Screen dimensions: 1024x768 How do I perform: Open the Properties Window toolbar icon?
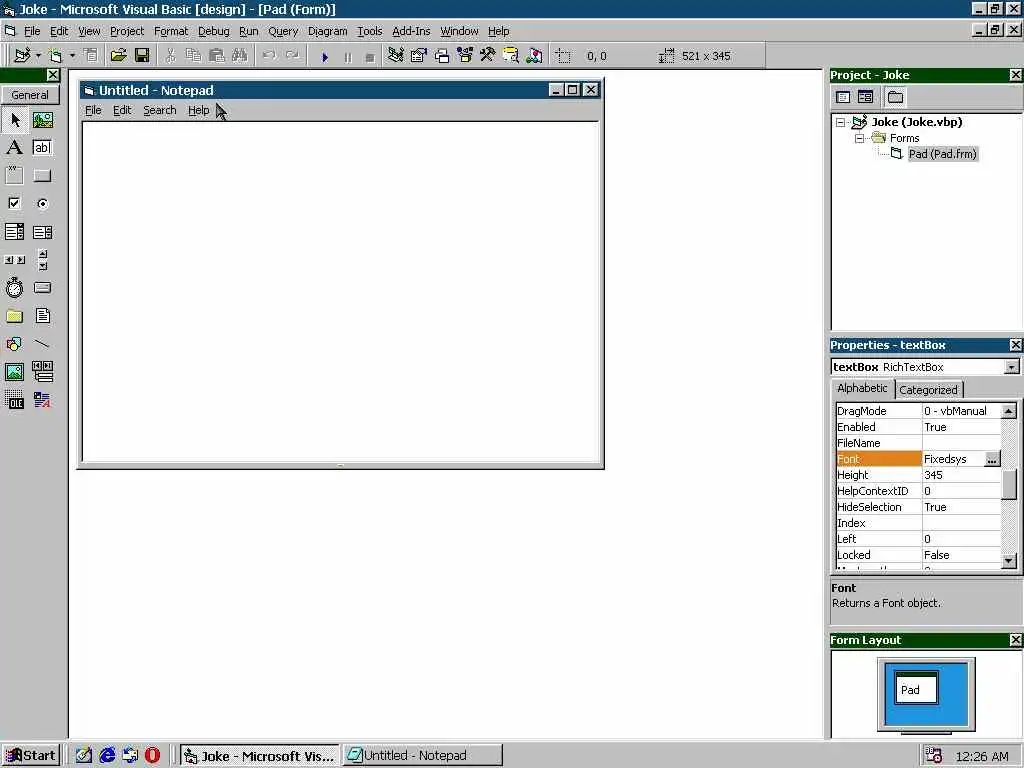(419, 56)
